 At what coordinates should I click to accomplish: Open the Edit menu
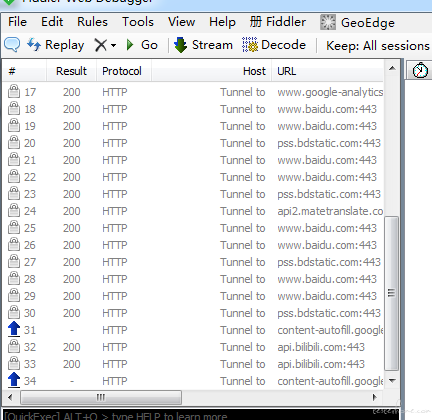tap(52, 22)
